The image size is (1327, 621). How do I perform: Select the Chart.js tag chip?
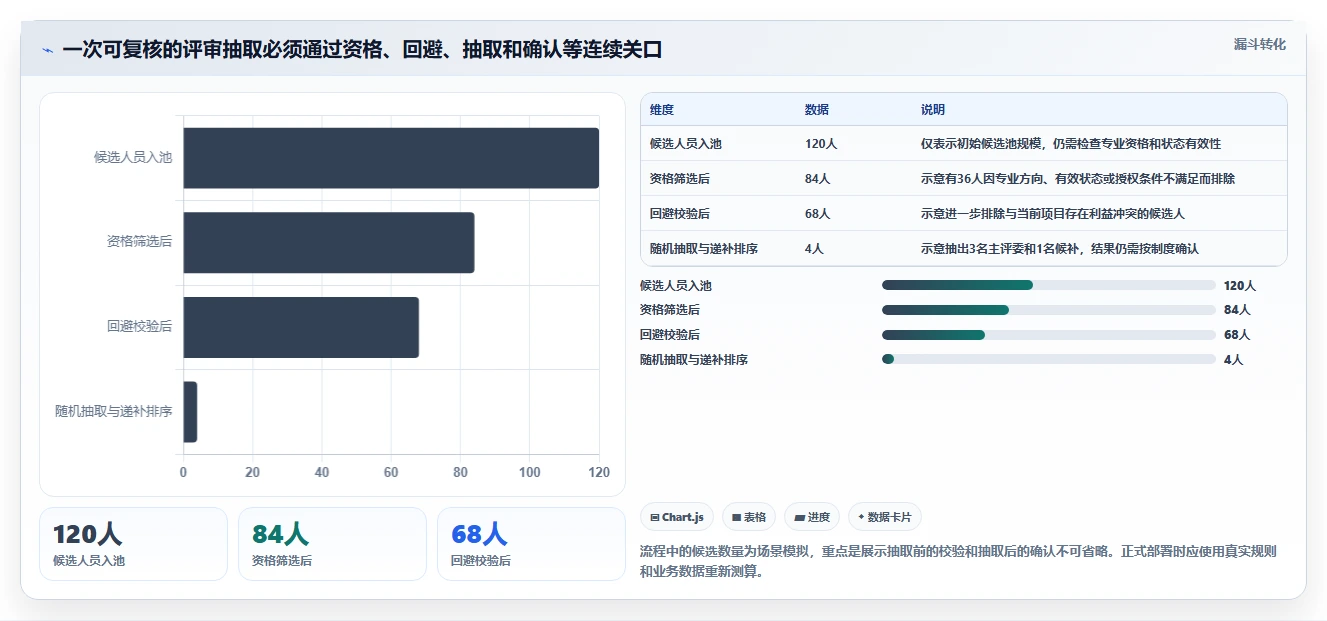677,517
